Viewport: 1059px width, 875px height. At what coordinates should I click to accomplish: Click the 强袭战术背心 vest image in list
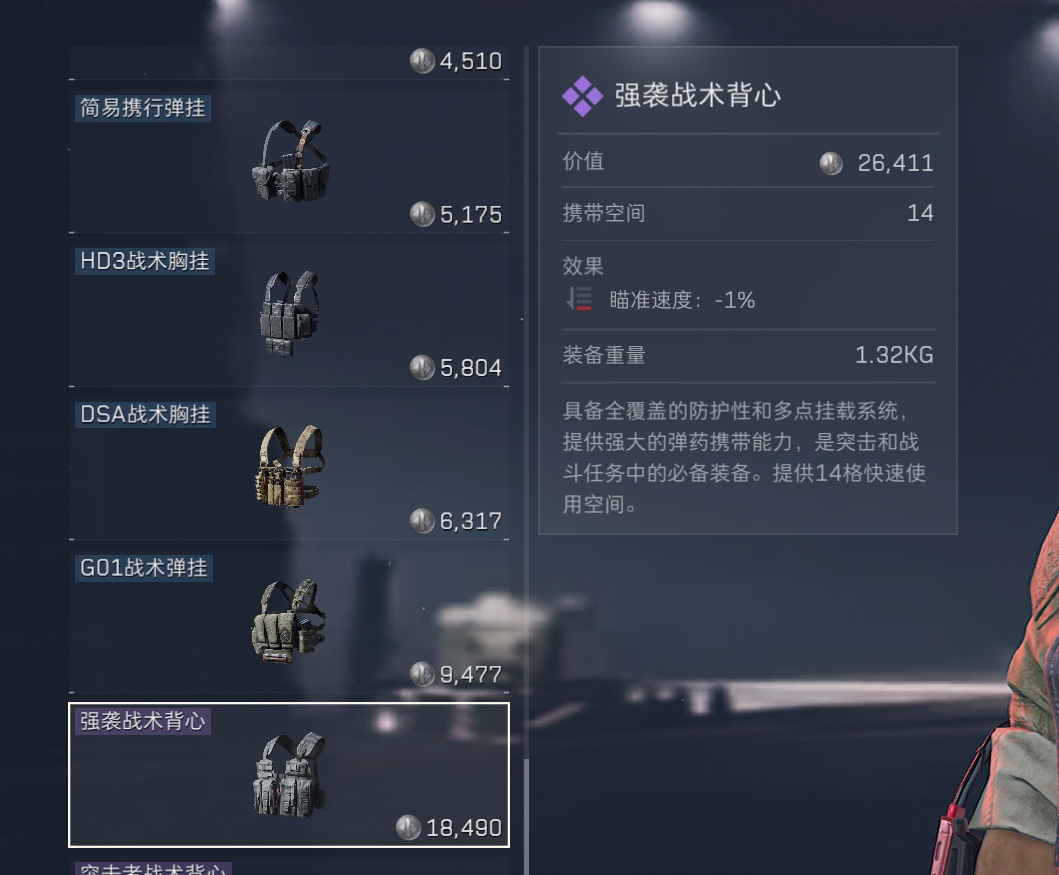[x=290, y=774]
